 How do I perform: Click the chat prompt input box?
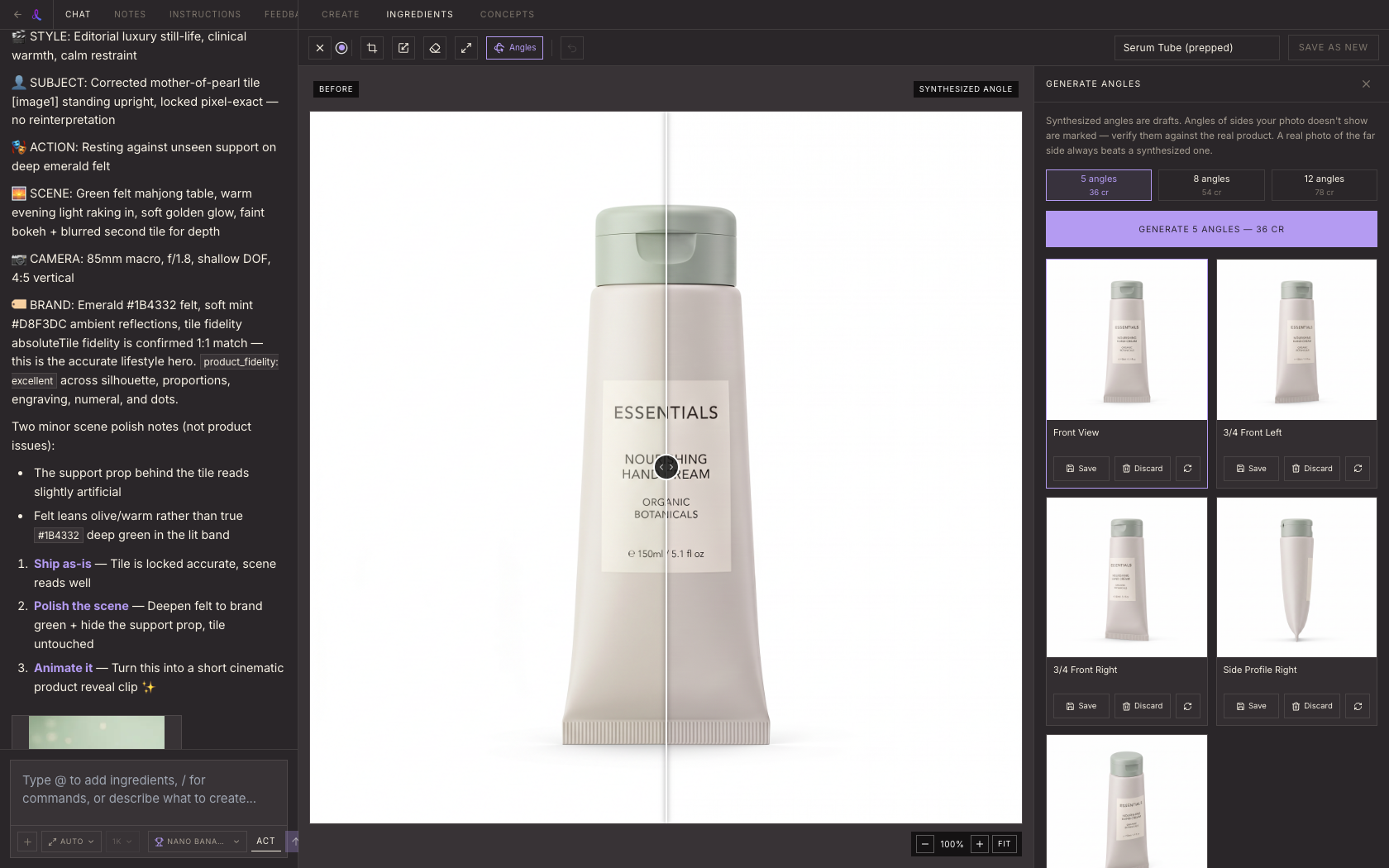point(149,789)
